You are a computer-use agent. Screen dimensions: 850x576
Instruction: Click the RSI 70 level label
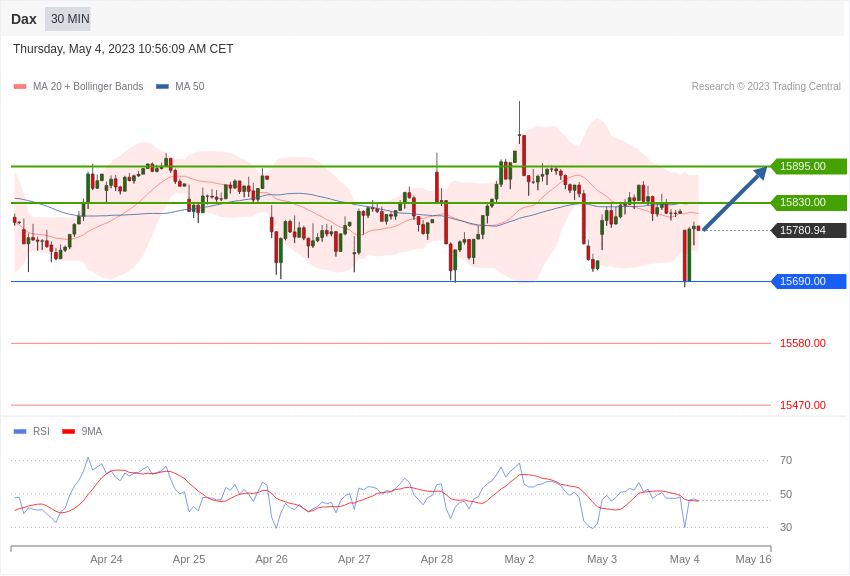point(786,461)
